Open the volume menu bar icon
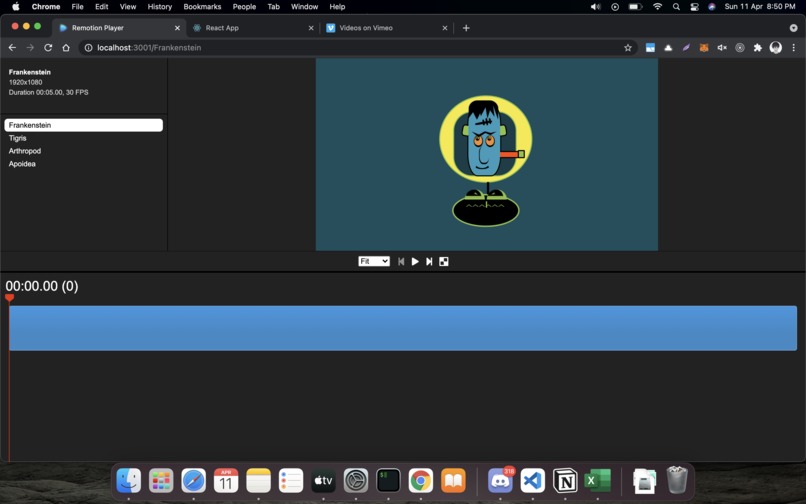 point(595,7)
